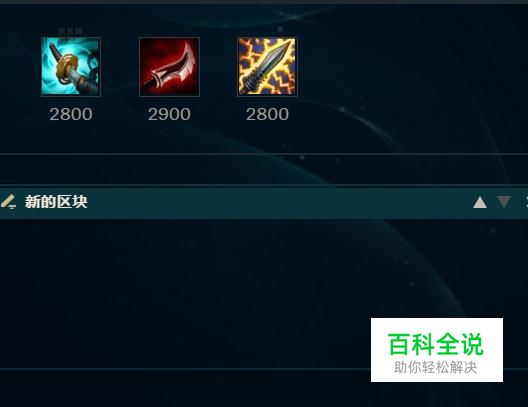This screenshot has width=528, height=407.
Task: Click the divider strip above the 新的区块 header
Action: [x=264, y=170]
